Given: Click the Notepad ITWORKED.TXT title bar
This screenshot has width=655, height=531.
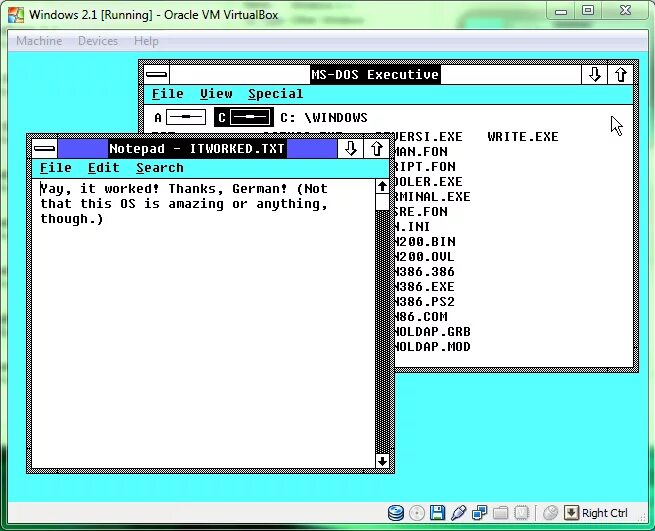Looking at the screenshot, I should pyautogui.click(x=197, y=149).
